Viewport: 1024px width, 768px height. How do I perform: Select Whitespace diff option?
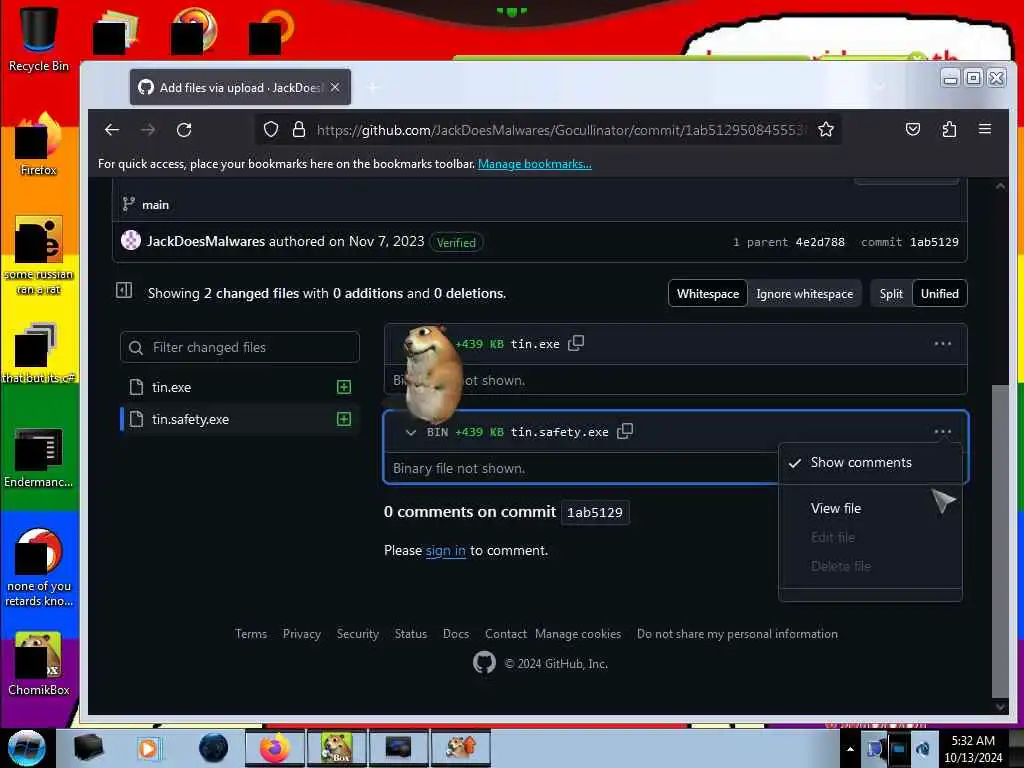pyautogui.click(x=708, y=294)
